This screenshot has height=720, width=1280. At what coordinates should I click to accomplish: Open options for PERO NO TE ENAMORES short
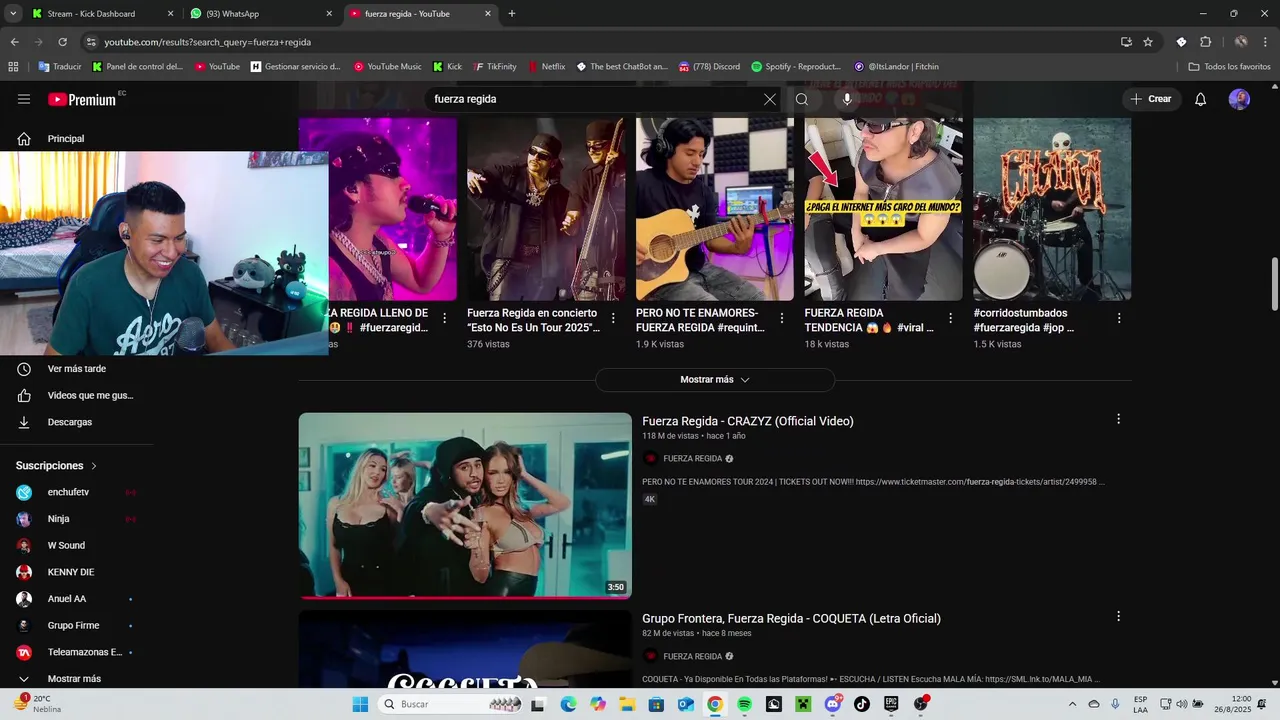782,318
